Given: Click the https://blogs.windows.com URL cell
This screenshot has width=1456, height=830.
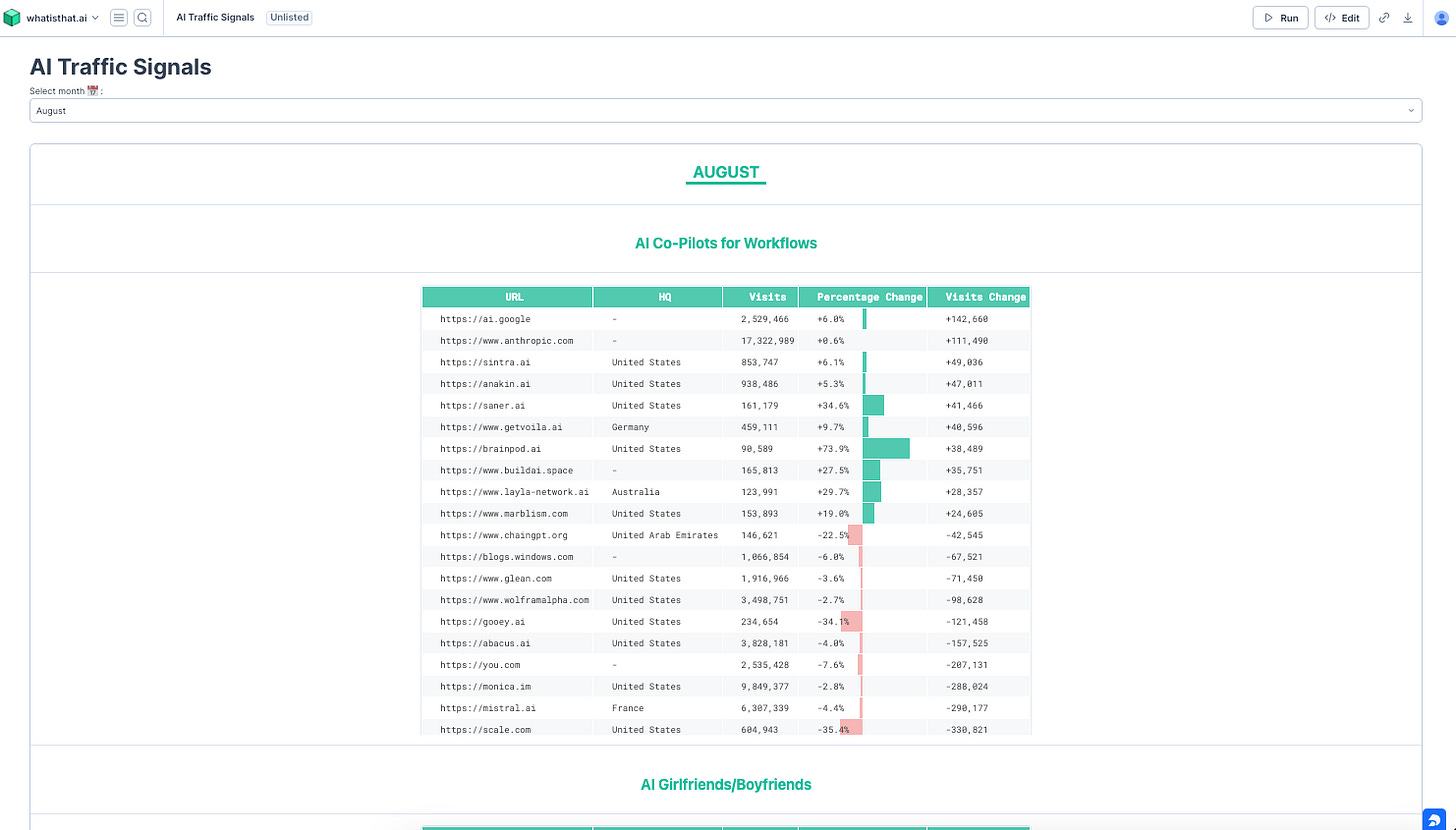Looking at the screenshot, I should pos(506,557).
